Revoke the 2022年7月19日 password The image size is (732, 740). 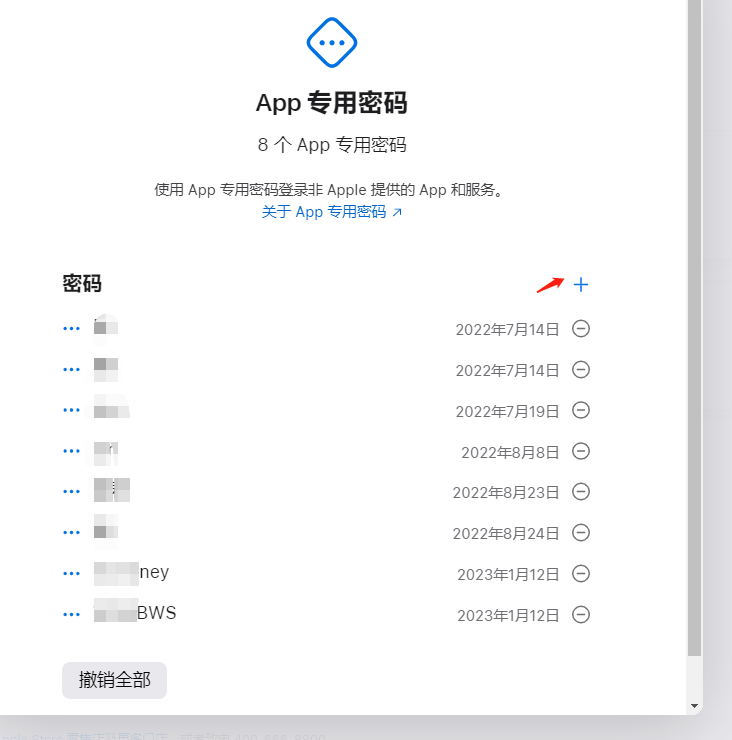(581, 410)
